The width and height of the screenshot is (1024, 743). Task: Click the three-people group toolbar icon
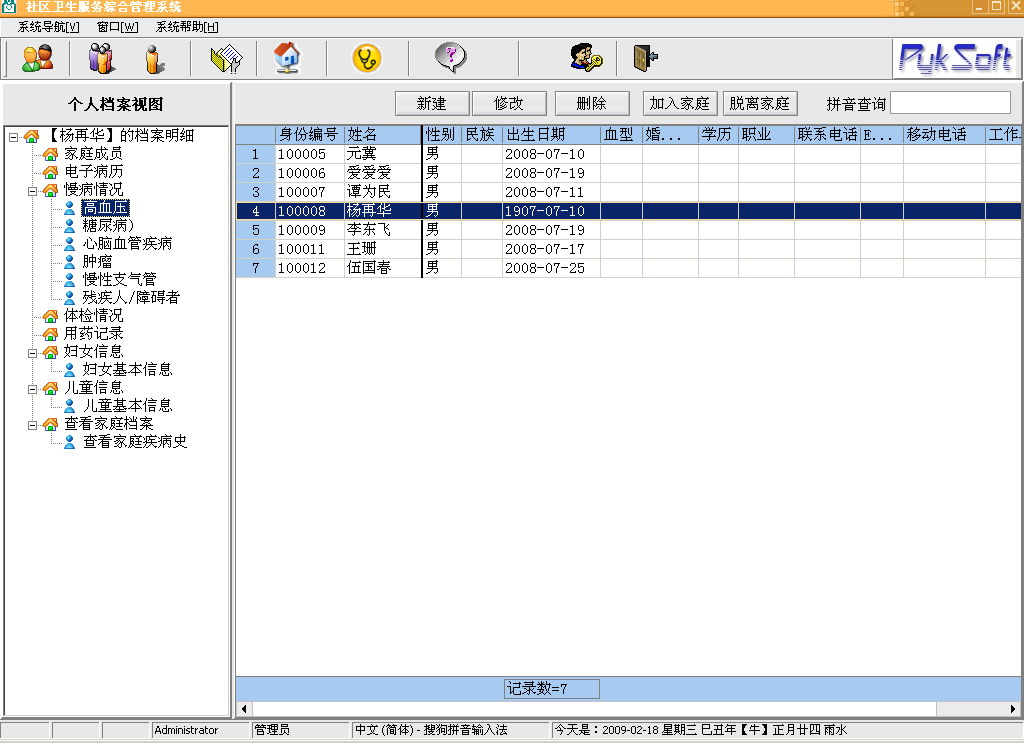coord(101,59)
